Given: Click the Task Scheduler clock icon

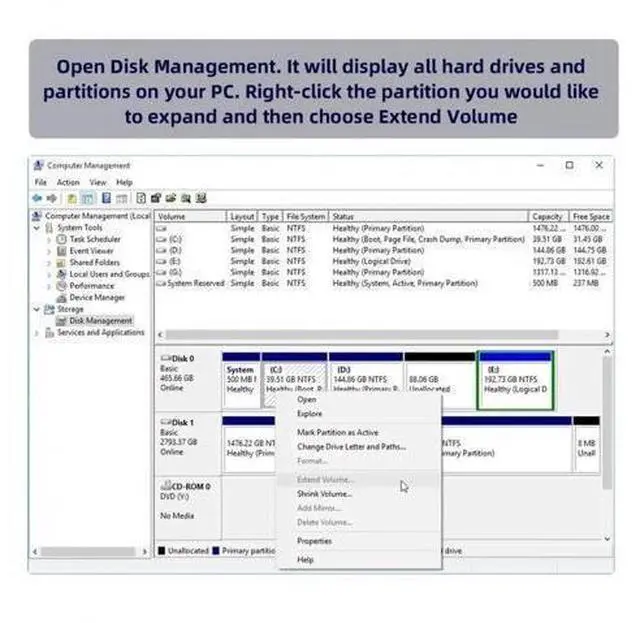Looking at the screenshot, I should 62,239.
